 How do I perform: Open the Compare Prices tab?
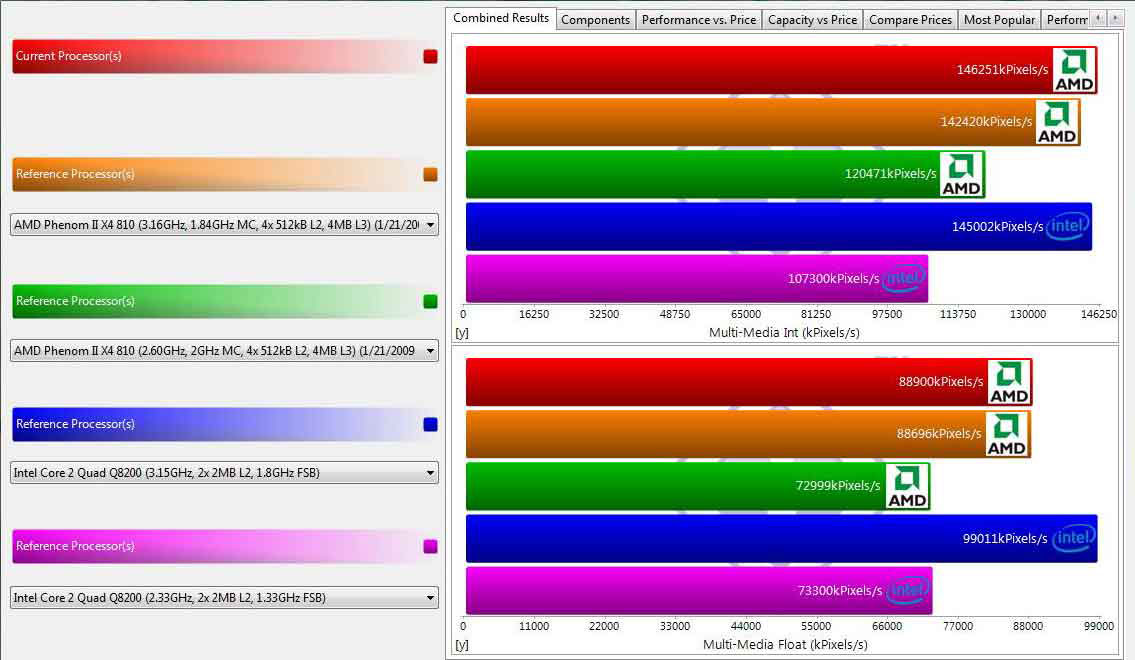tap(911, 20)
